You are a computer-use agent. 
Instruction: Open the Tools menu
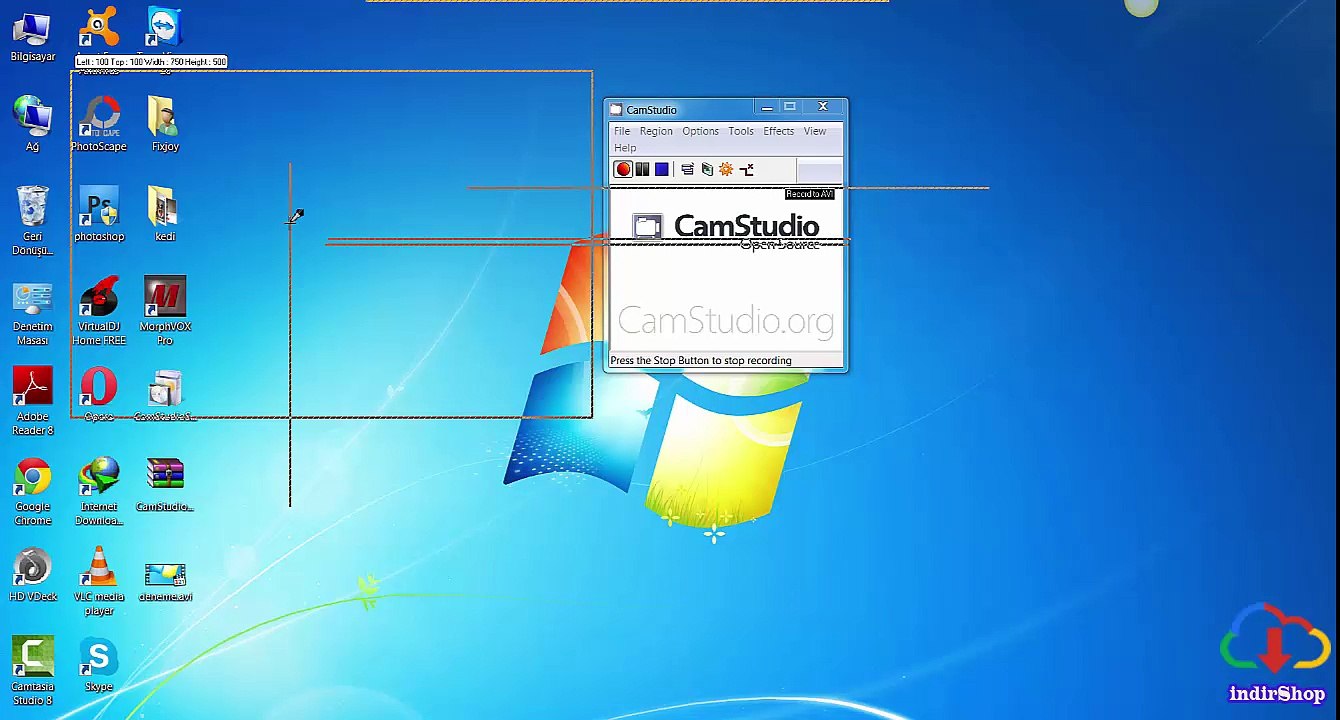click(741, 131)
